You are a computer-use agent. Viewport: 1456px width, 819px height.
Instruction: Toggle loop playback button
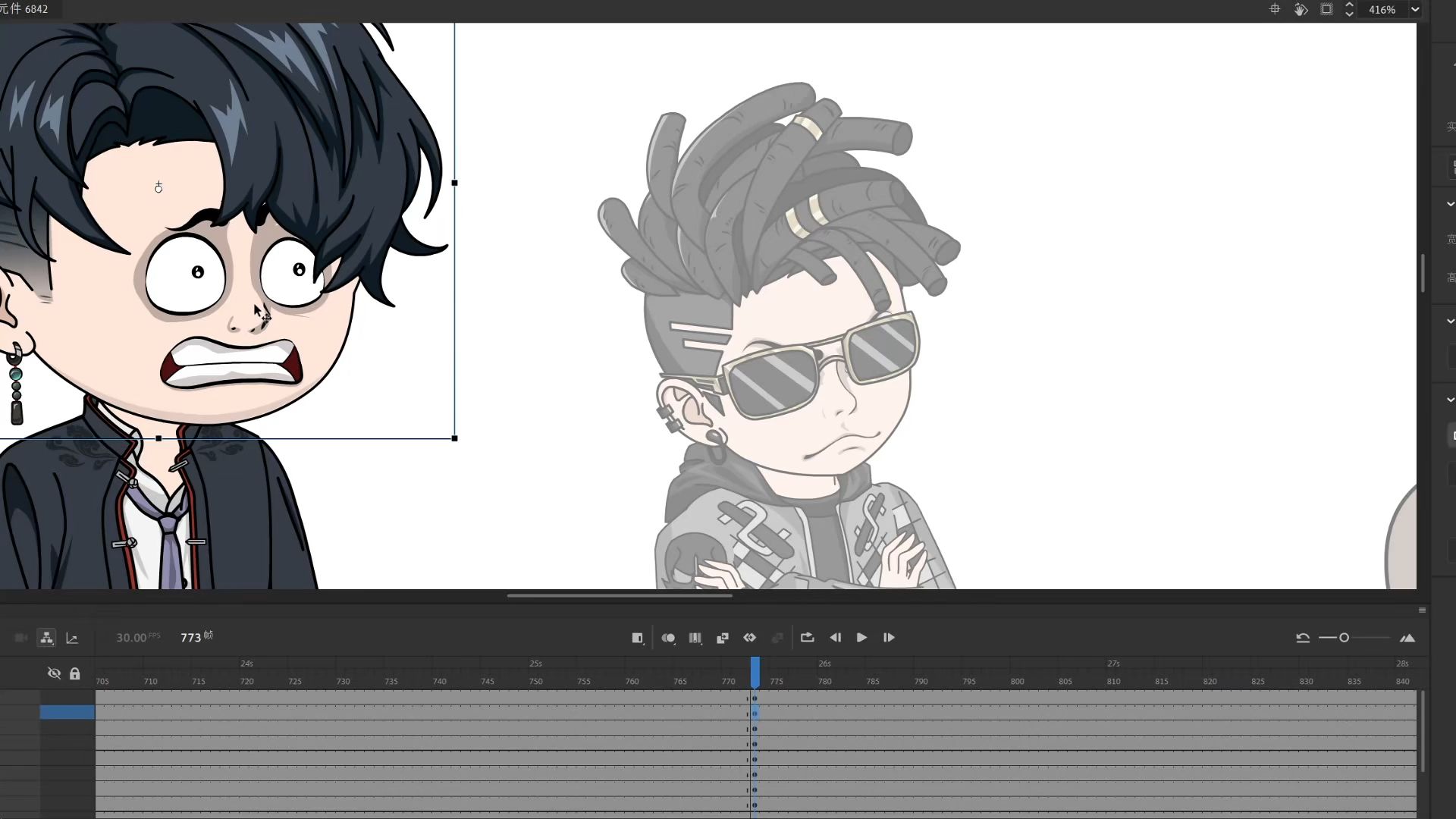click(807, 638)
